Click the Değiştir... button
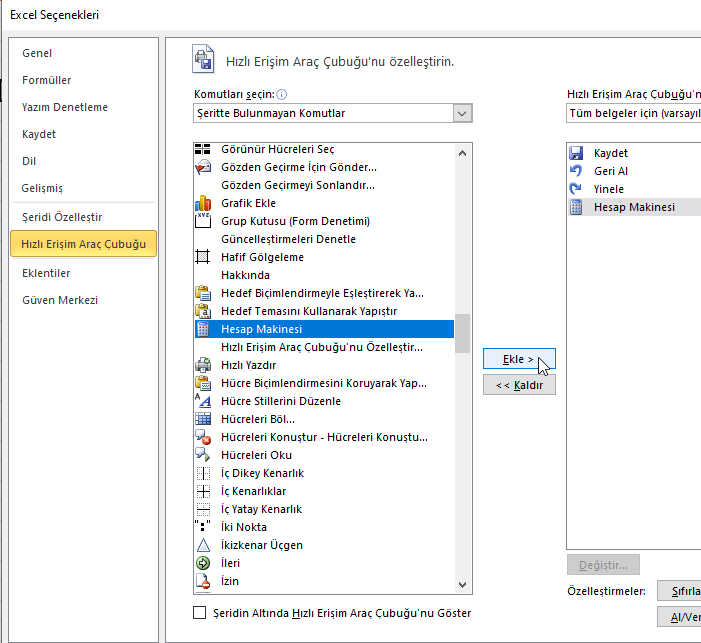 (603, 565)
